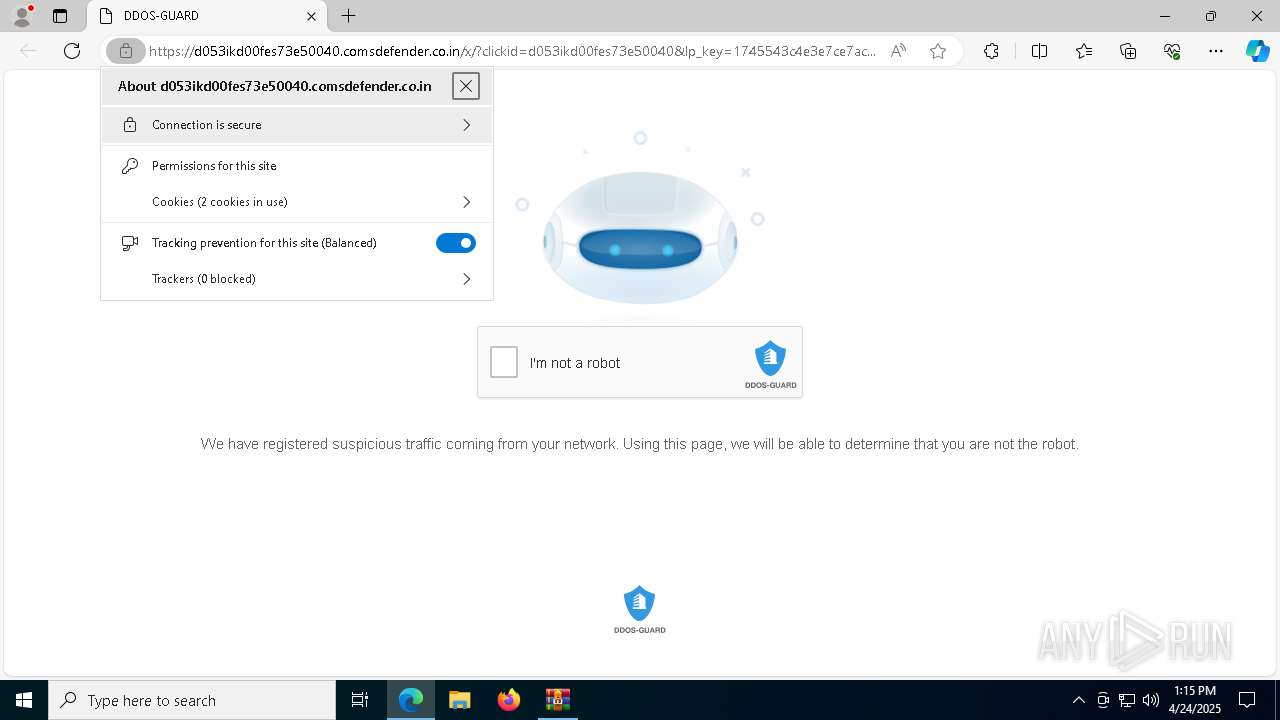Add this page to favorites star
Viewport: 1280px width, 720px height.
pos(938,51)
